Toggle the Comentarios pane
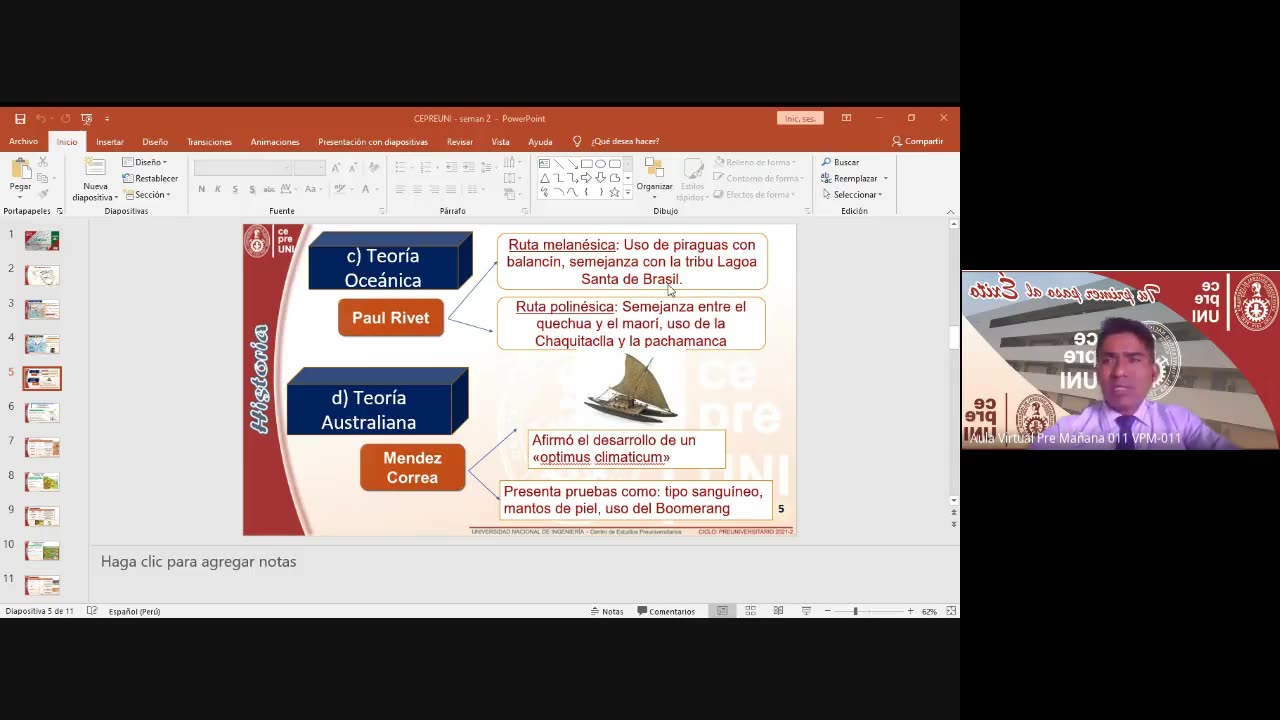This screenshot has height=720, width=1280. tap(666, 611)
